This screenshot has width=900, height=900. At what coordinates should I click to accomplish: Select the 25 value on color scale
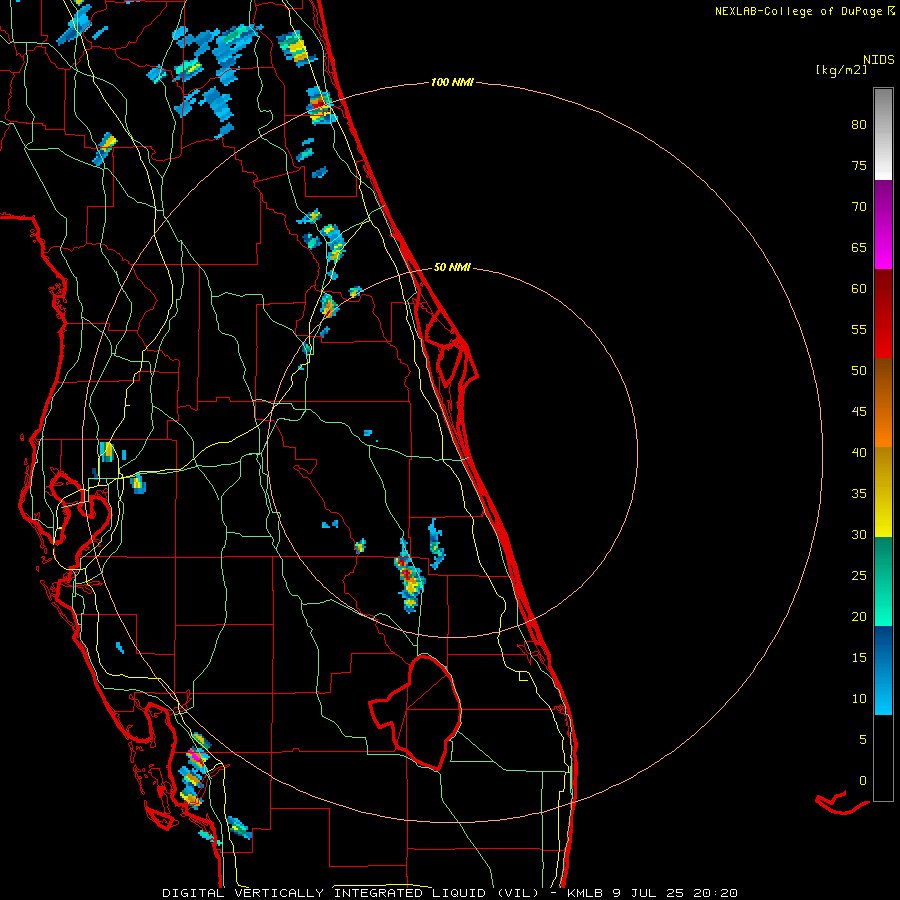point(859,576)
